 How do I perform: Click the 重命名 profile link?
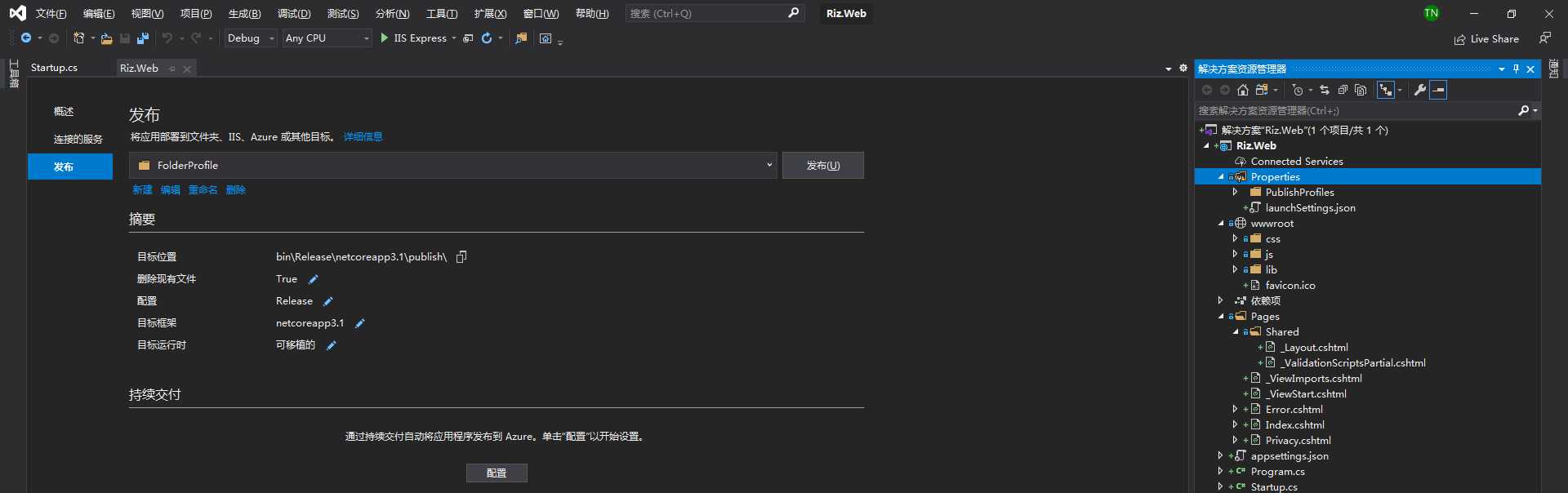pos(203,190)
